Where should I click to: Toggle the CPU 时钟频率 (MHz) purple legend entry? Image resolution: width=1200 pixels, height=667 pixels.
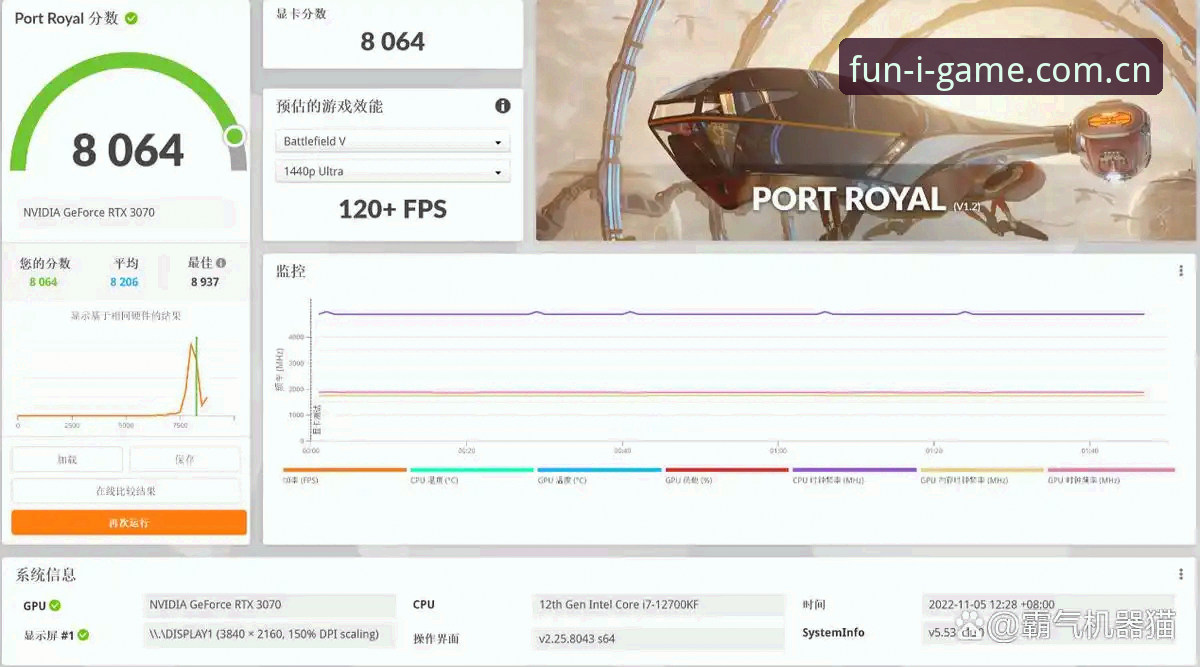point(854,476)
